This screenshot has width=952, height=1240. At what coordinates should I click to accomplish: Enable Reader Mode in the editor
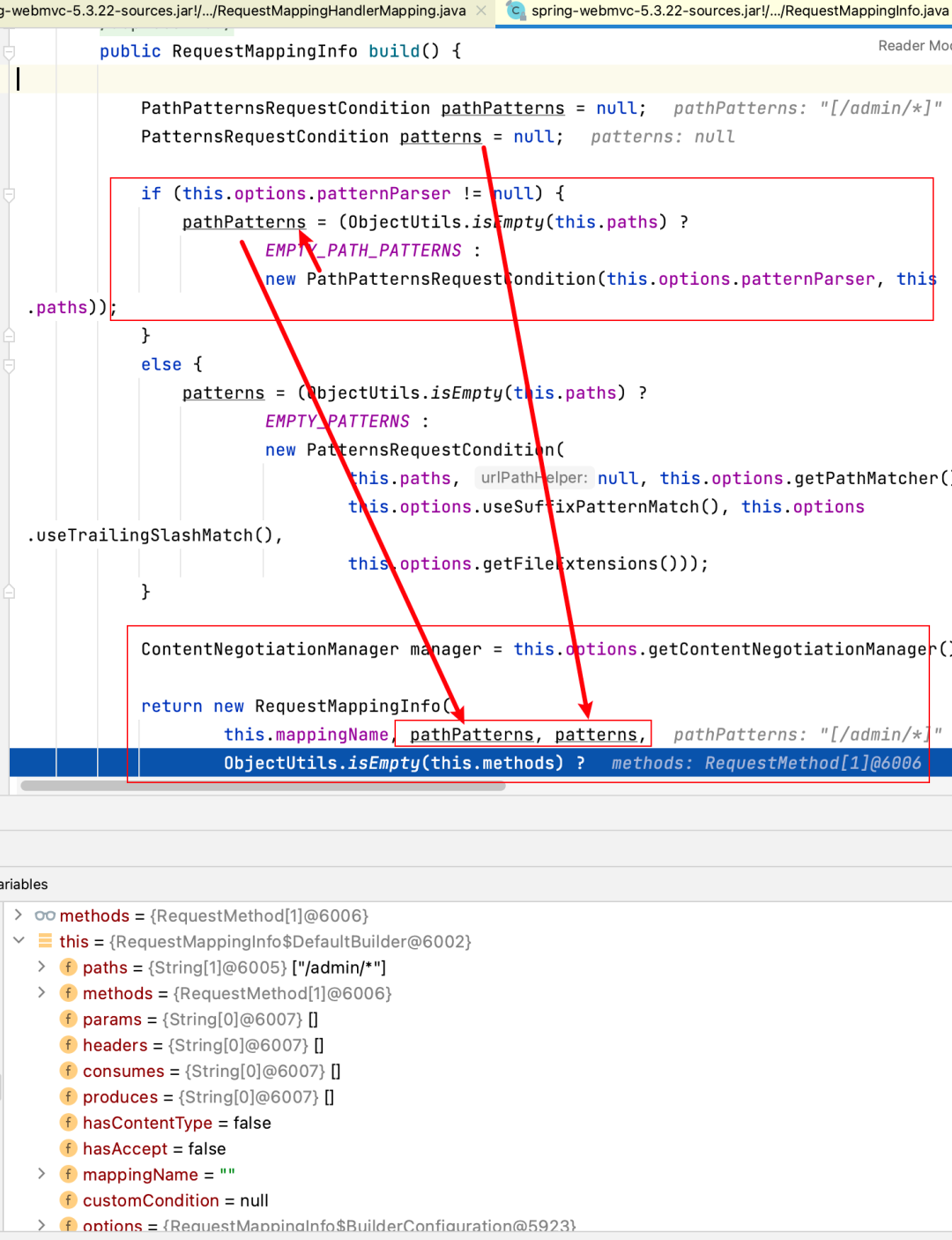(x=913, y=46)
